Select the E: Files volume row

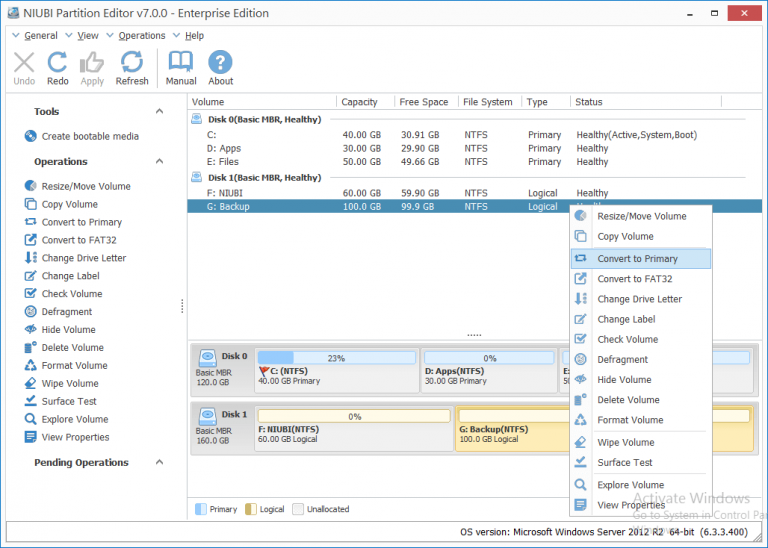click(x=474, y=162)
